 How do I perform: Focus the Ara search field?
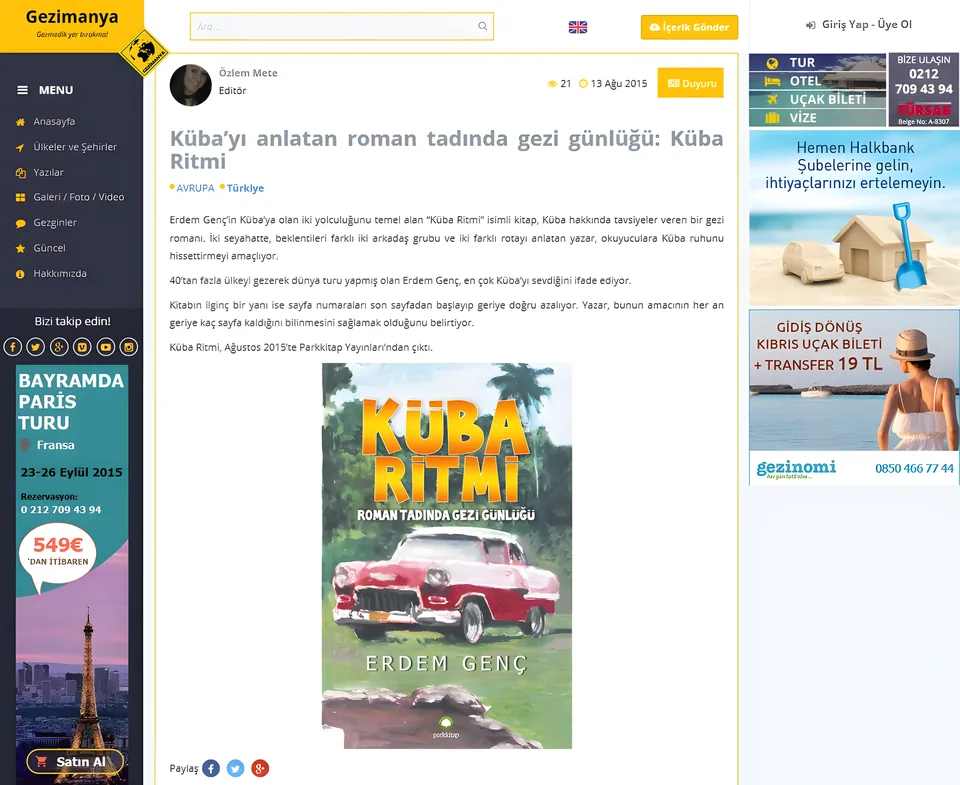pyautogui.click(x=342, y=26)
